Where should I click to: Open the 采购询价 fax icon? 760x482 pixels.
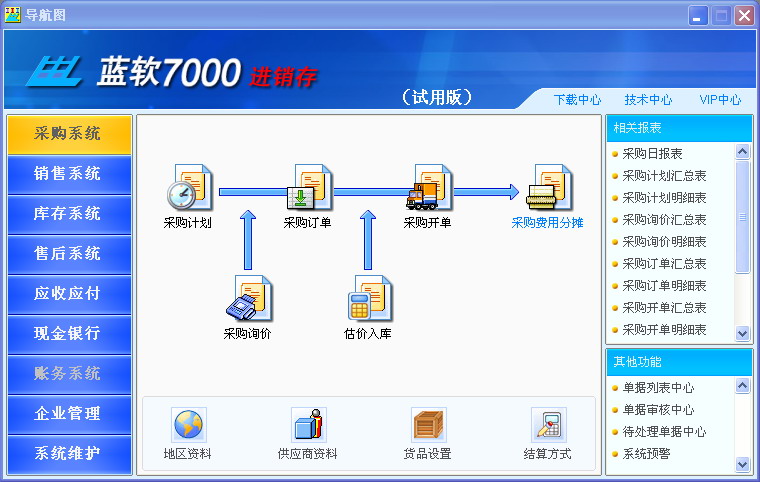(x=249, y=298)
